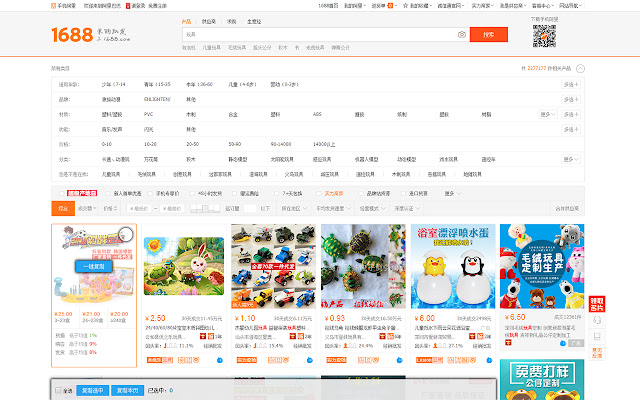
Task: Open the 网站导航 dropdown in top bar
Action: pos(570,6)
